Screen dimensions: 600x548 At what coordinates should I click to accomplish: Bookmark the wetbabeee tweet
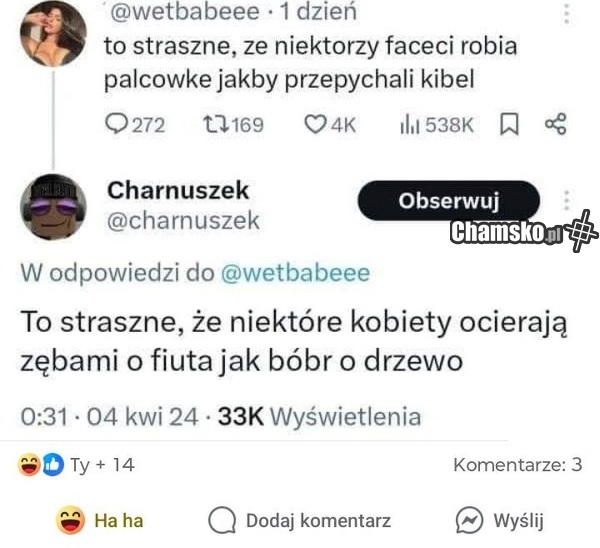click(x=509, y=124)
